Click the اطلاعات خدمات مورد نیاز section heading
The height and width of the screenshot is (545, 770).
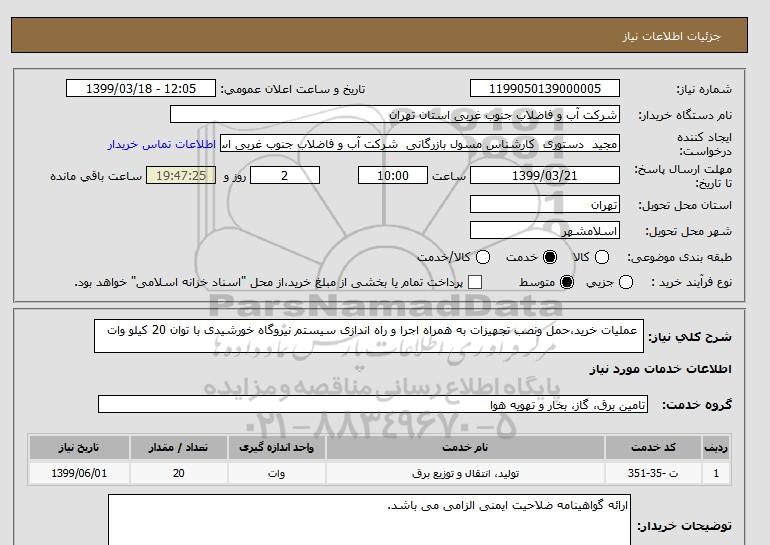(660, 369)
